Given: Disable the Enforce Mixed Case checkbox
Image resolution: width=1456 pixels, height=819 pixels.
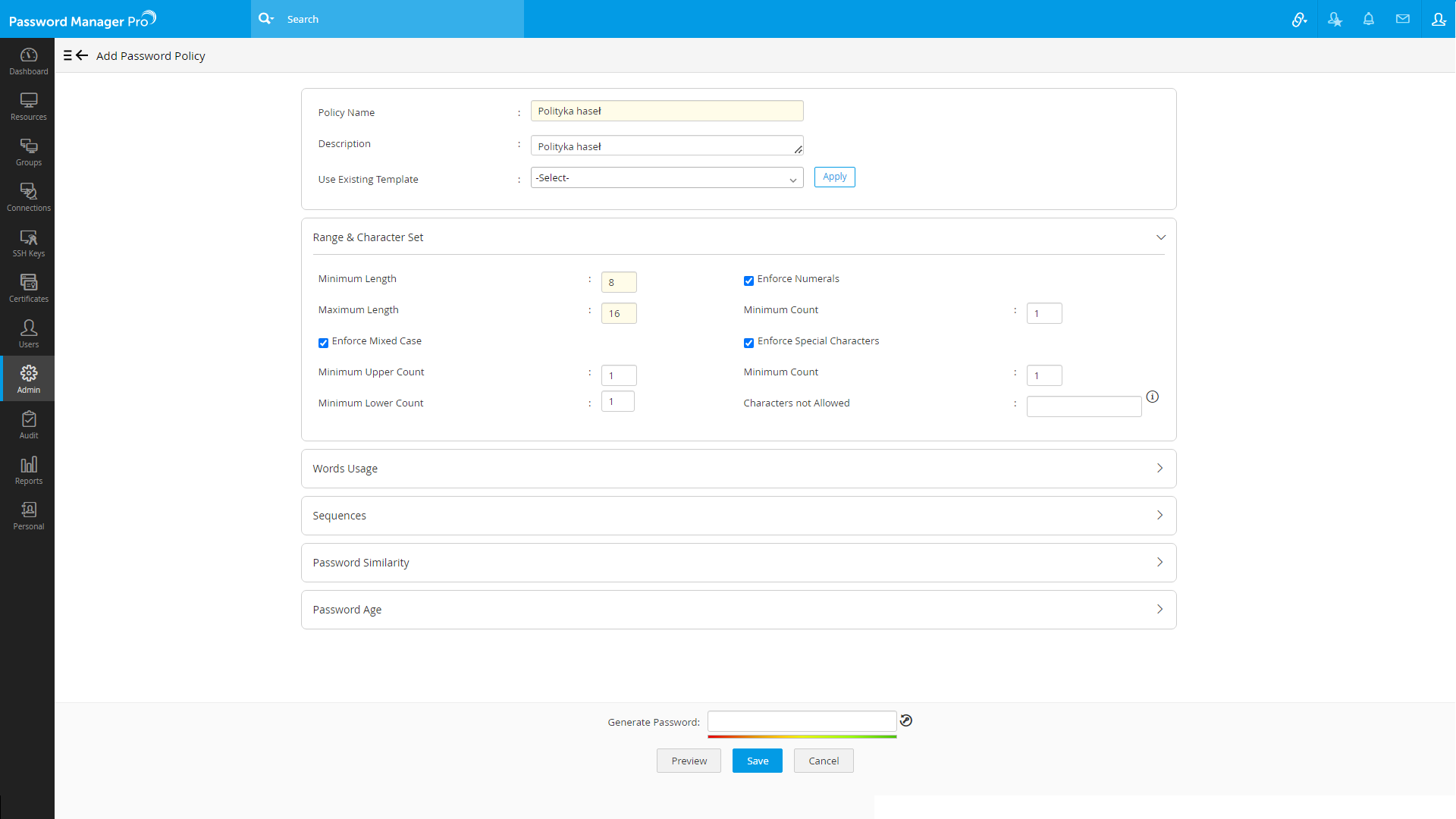Looking at the screenshot, I should [x=323, y=343].
